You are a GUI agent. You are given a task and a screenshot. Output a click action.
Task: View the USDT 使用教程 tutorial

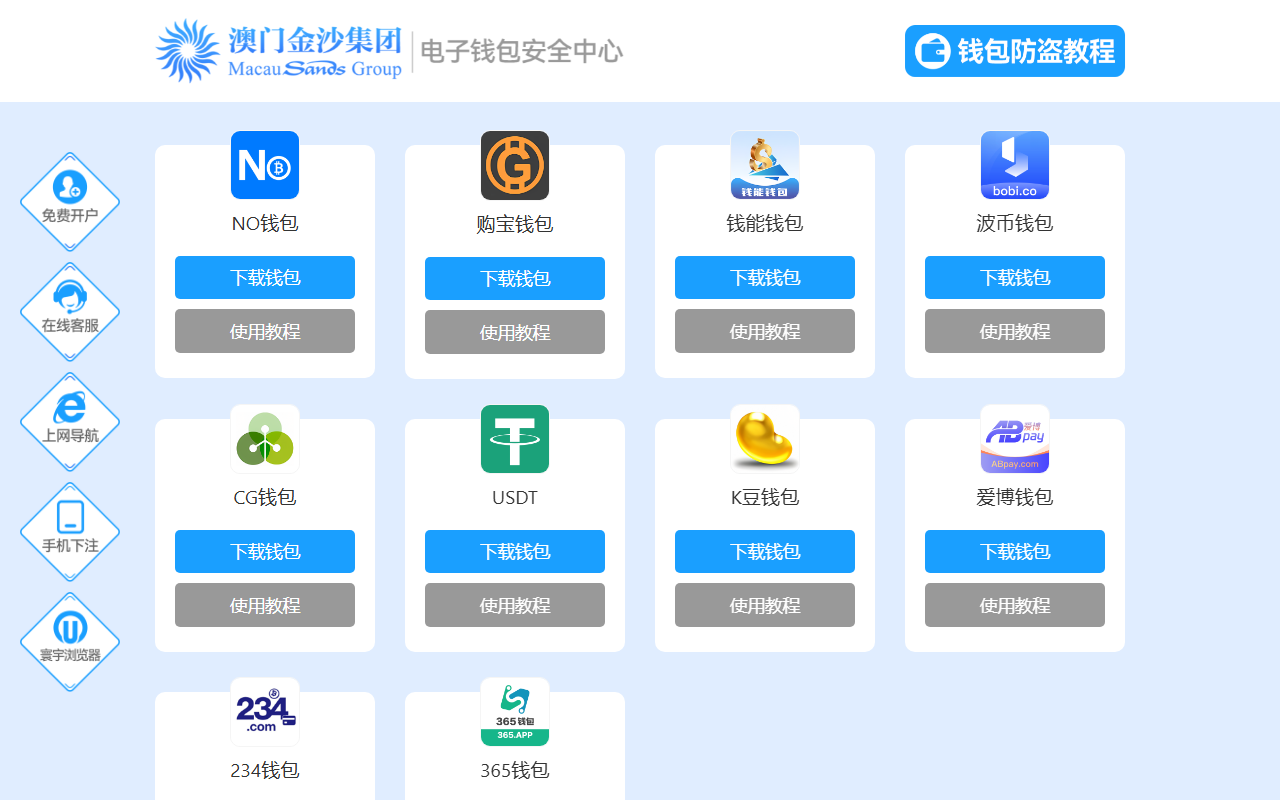point(515,605)
